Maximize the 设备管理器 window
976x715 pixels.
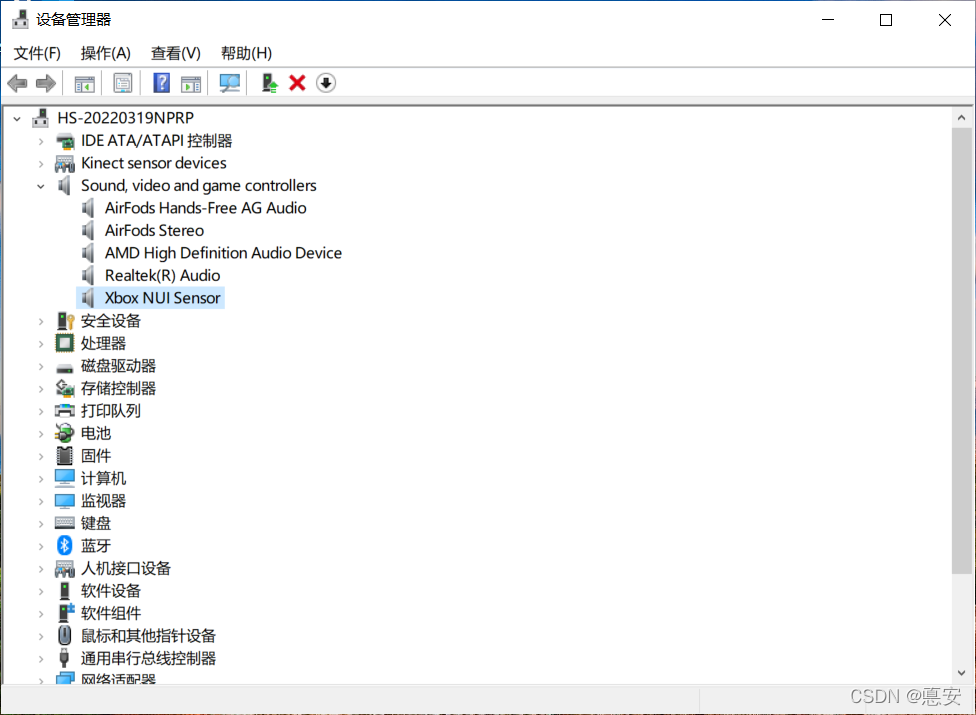(886, 20)
